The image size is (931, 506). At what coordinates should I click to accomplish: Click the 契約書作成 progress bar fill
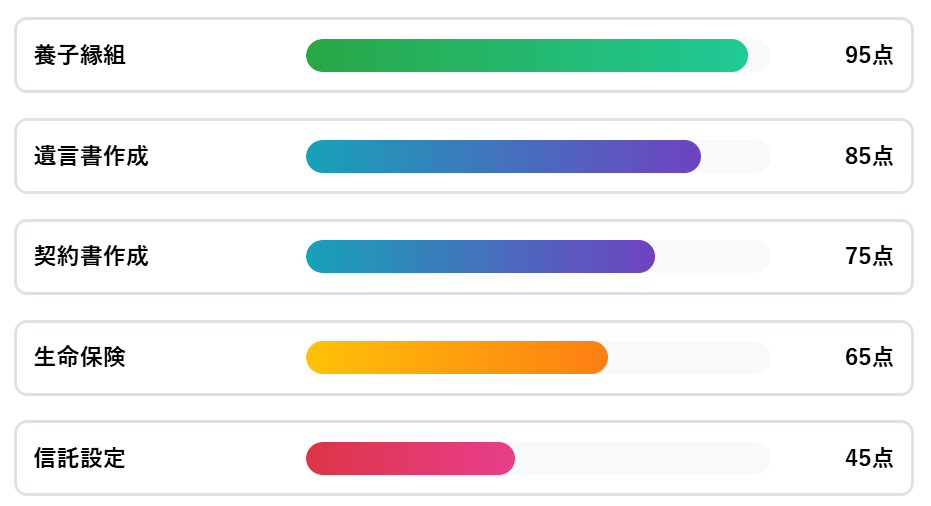coord(480,257)
